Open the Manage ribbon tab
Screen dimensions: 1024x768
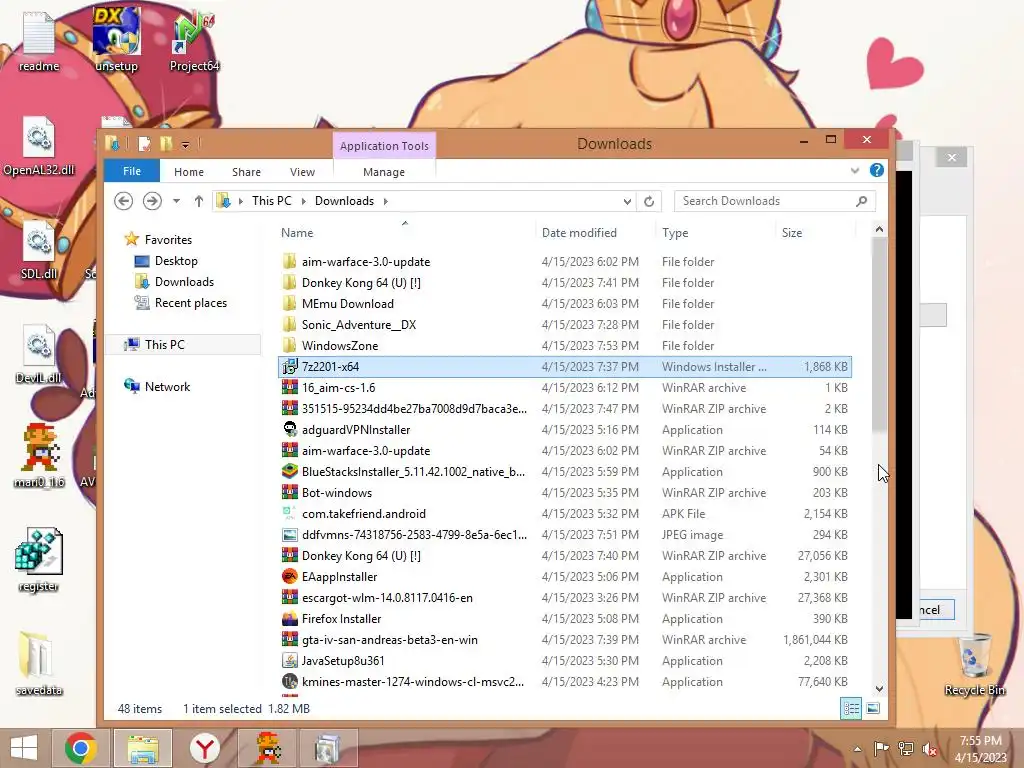(x=384, y=172)
